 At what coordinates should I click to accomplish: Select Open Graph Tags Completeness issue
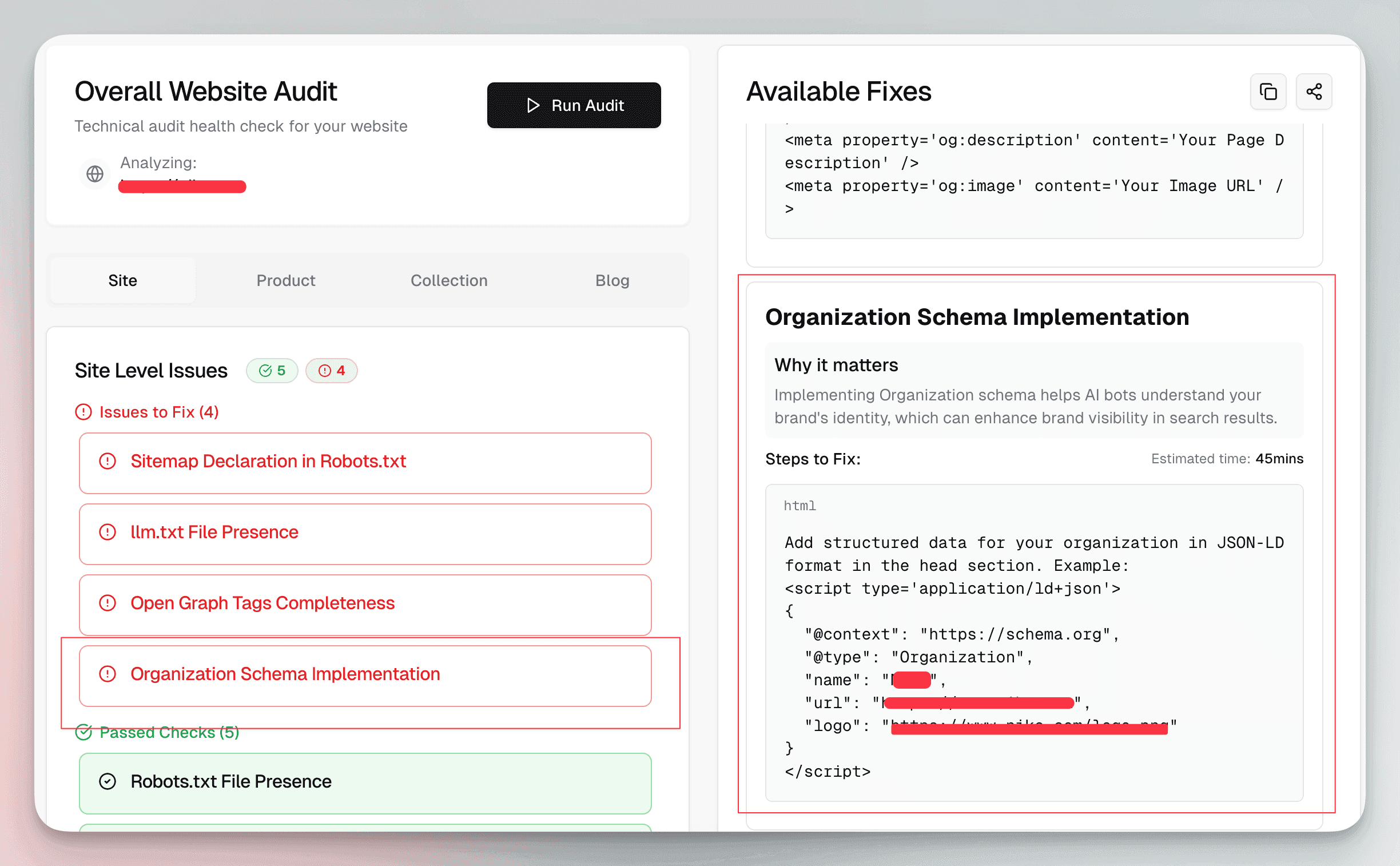(365, 605)
